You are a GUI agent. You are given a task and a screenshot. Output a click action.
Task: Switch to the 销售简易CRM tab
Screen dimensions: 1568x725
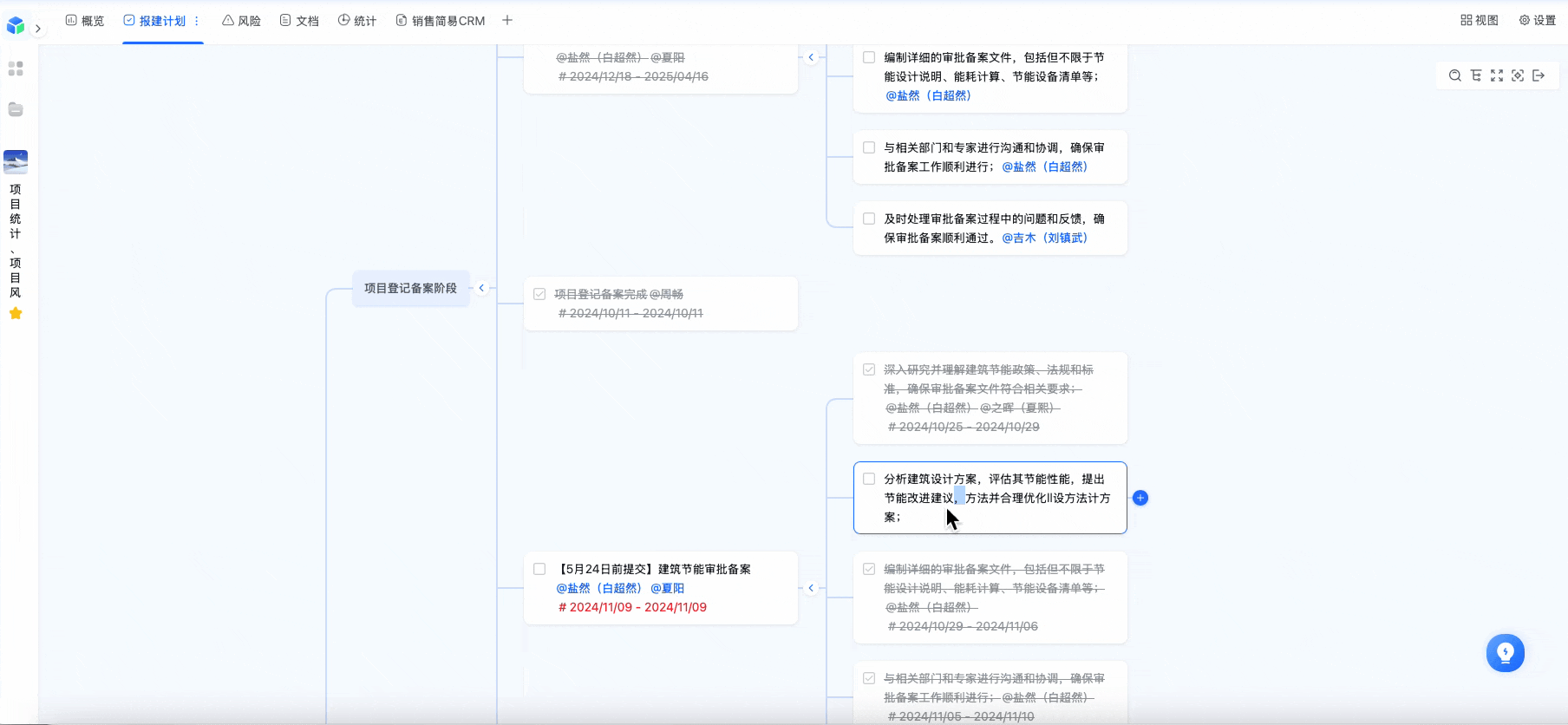pos(441,21)
